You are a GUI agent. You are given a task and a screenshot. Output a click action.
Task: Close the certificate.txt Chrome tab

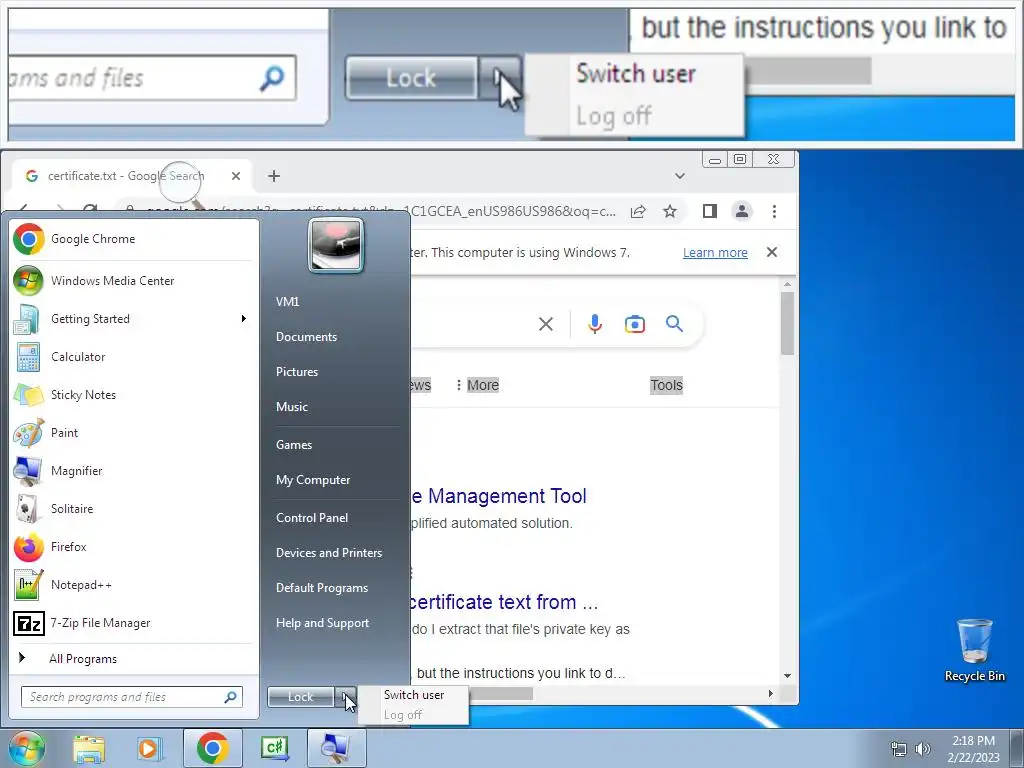pyautogui.click(x=236, y=176)
